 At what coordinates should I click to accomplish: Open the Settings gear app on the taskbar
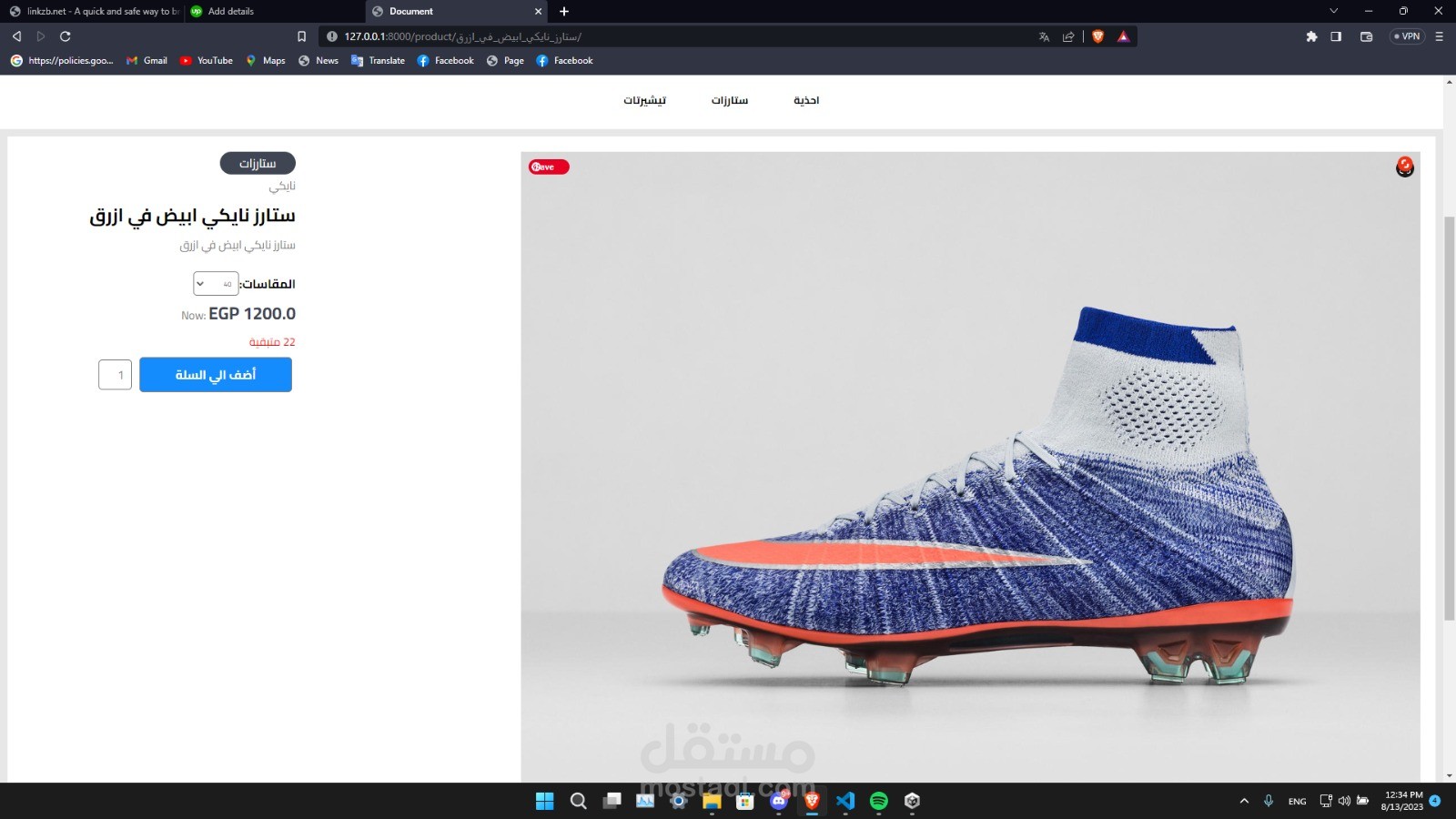point(678,801)
